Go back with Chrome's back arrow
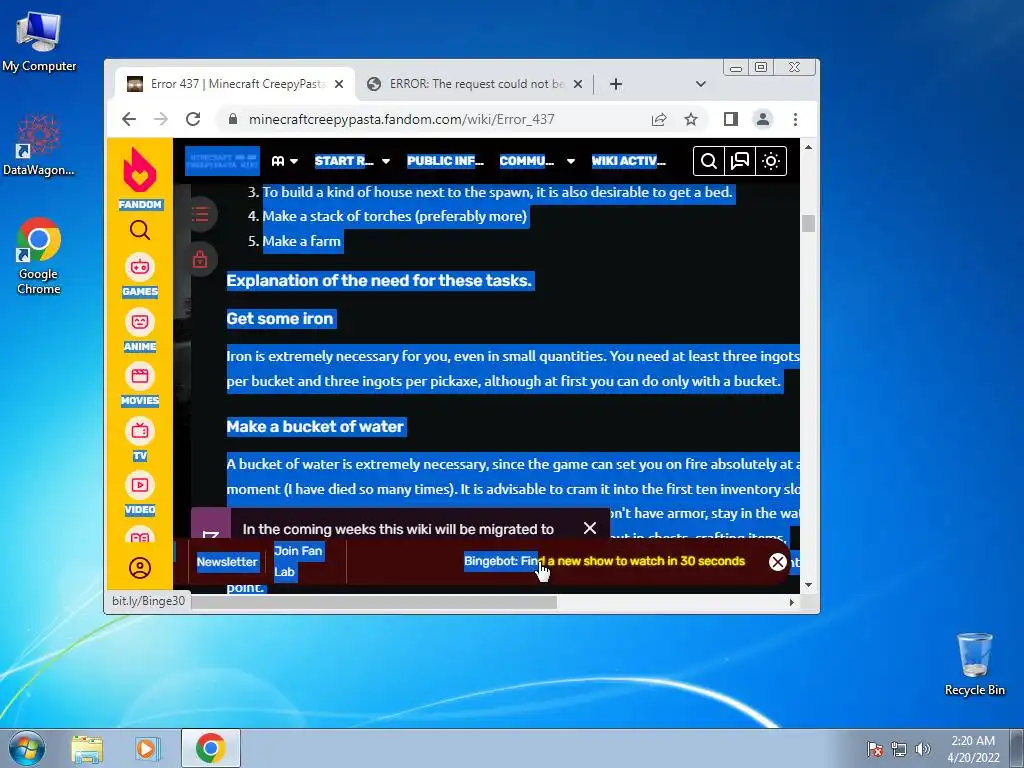Image resolution: width=1024 pixels, height=768 pixels. click(x=129, y=119)
